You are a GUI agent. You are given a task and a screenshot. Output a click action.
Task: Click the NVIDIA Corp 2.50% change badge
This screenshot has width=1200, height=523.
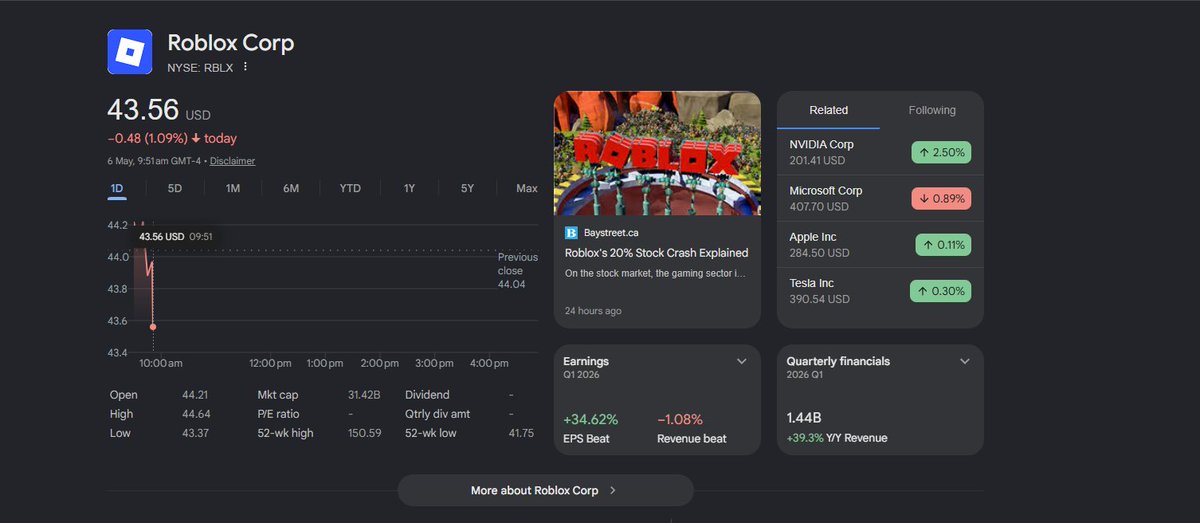[941, 152]
